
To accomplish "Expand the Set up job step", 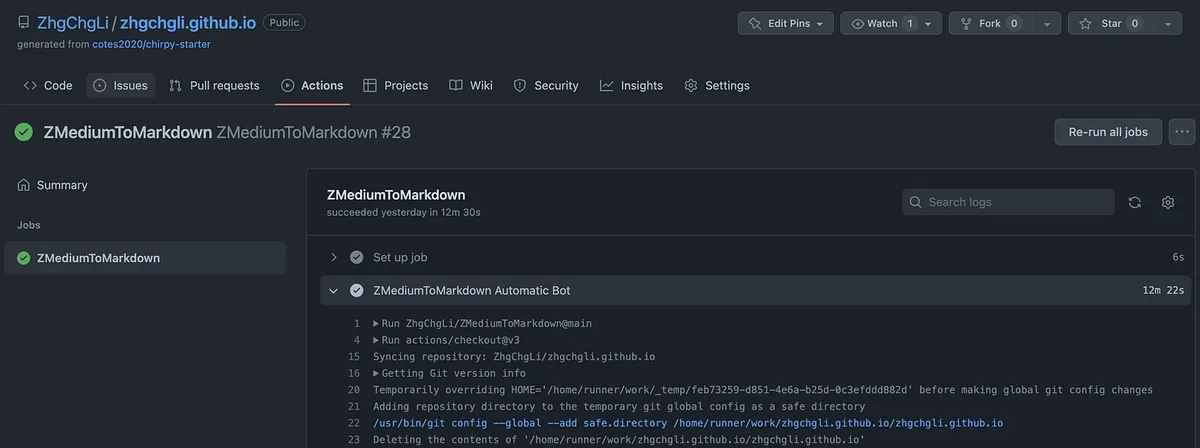I will click(x=333, y=257).
